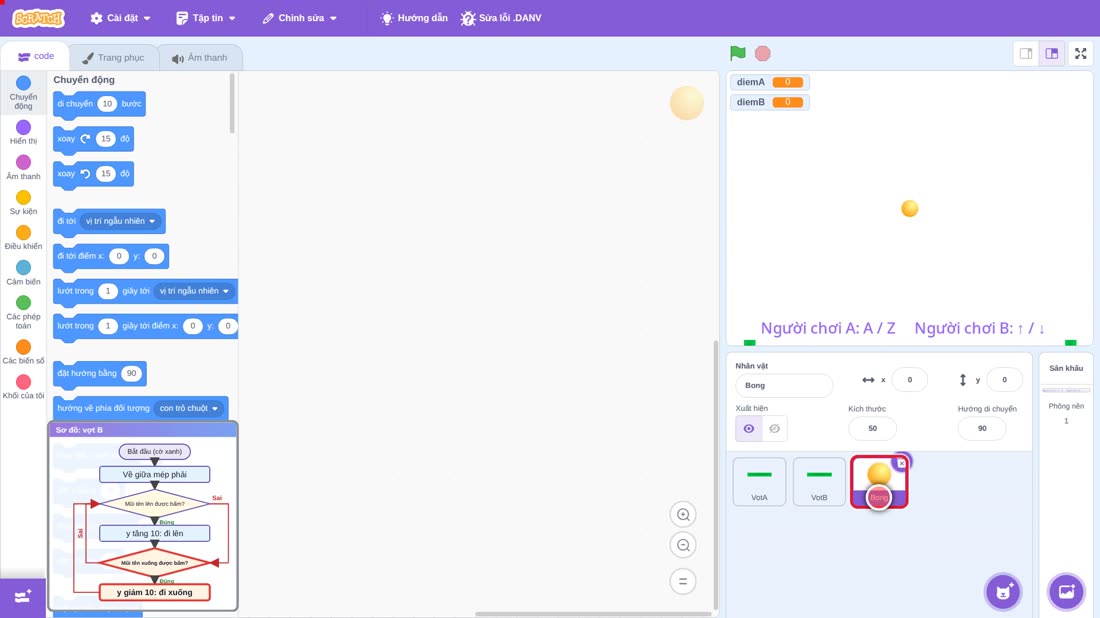Select the VotB sprite thumbnail
Screen dimensions: 1100x618
[819, 481]
